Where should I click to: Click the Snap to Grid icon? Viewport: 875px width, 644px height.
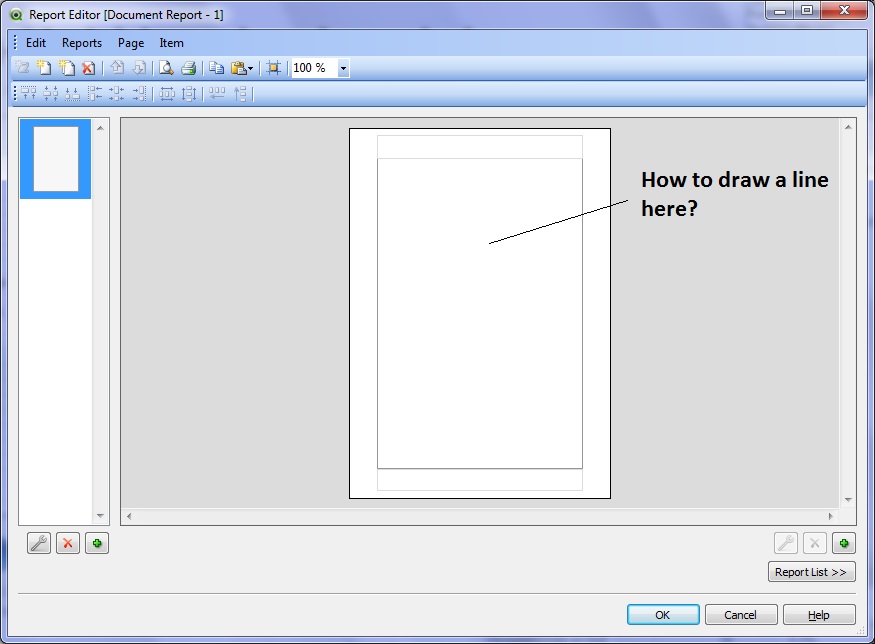(x=273, y=68)
